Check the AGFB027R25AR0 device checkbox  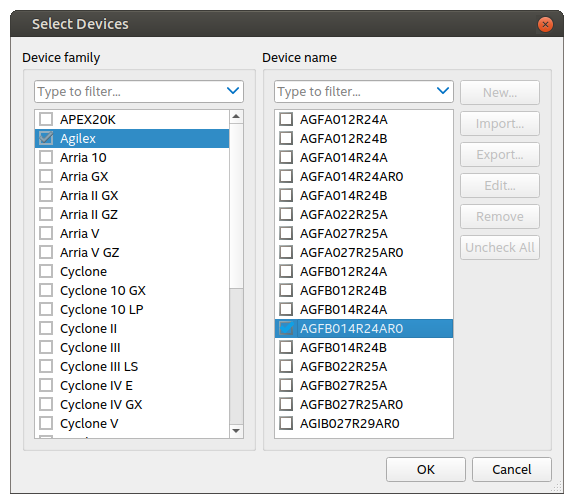pyautogui.click(x=286, y=404)
